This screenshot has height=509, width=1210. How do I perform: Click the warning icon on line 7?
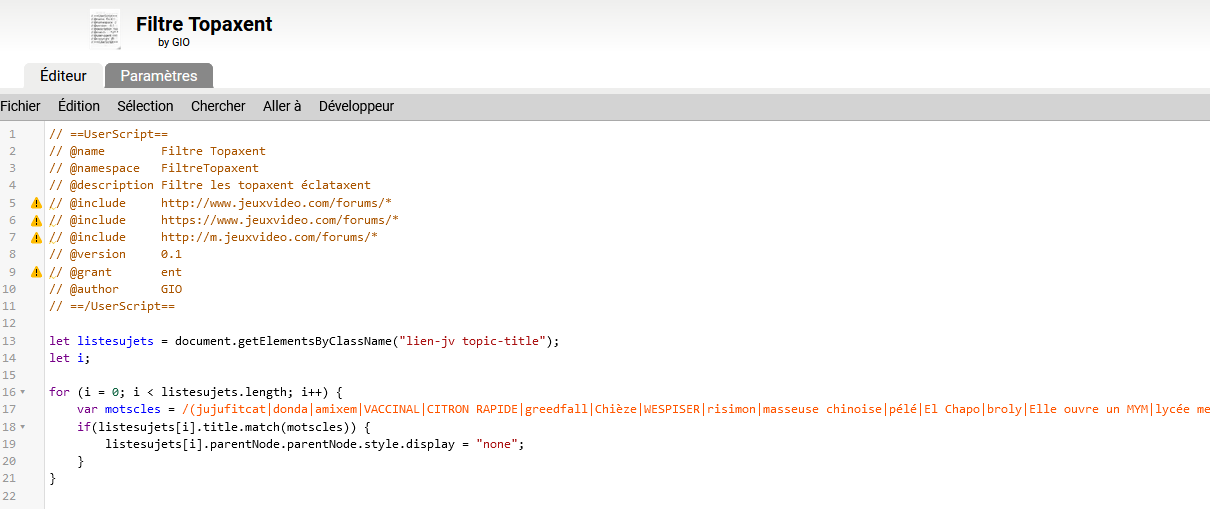[37, 237]
